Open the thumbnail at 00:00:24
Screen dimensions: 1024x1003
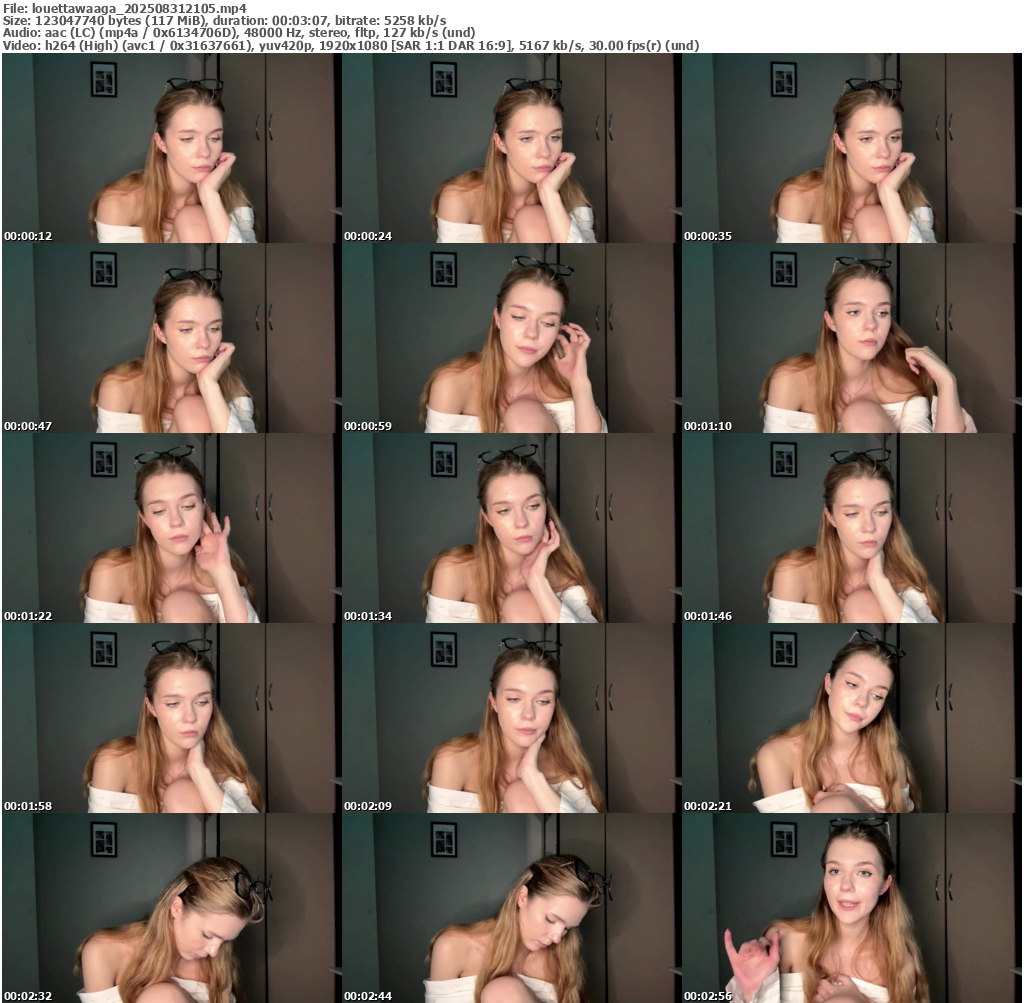pos(511,148)
